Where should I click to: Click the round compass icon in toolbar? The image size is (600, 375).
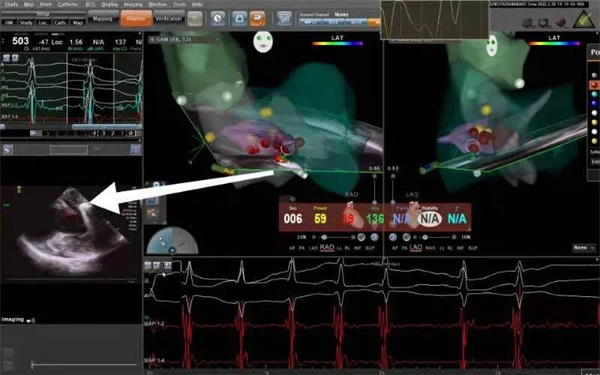pyautogui.click(x=218, y=18)
